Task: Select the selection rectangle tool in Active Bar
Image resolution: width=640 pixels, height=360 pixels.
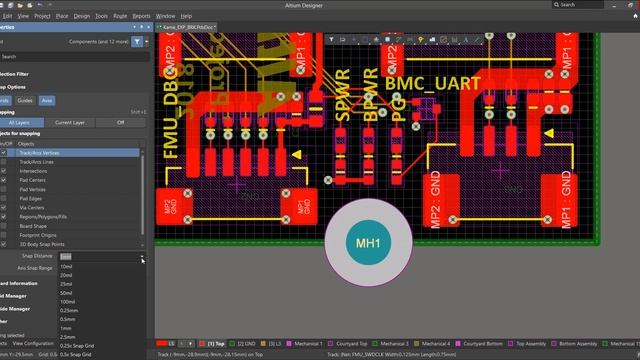Action: coord(364,40)
